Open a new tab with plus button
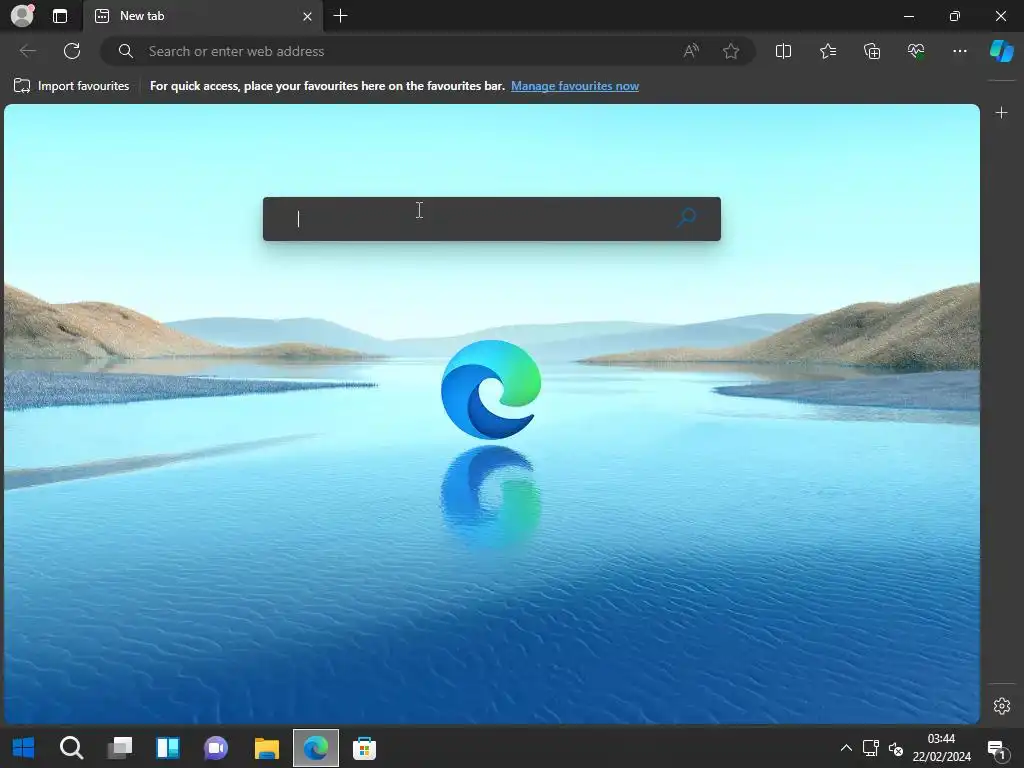 coord(340,16)
